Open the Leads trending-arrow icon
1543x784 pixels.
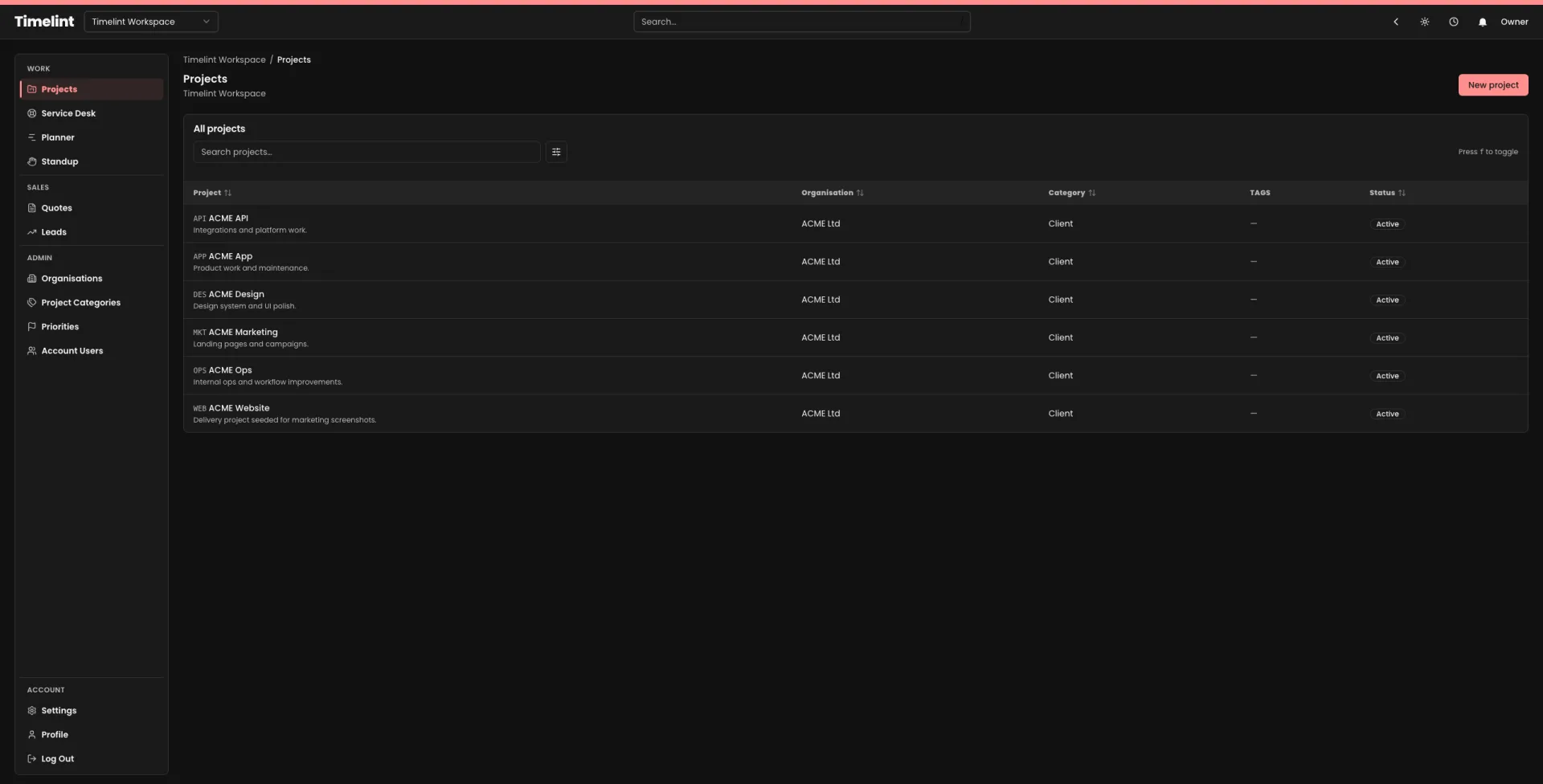32,232
